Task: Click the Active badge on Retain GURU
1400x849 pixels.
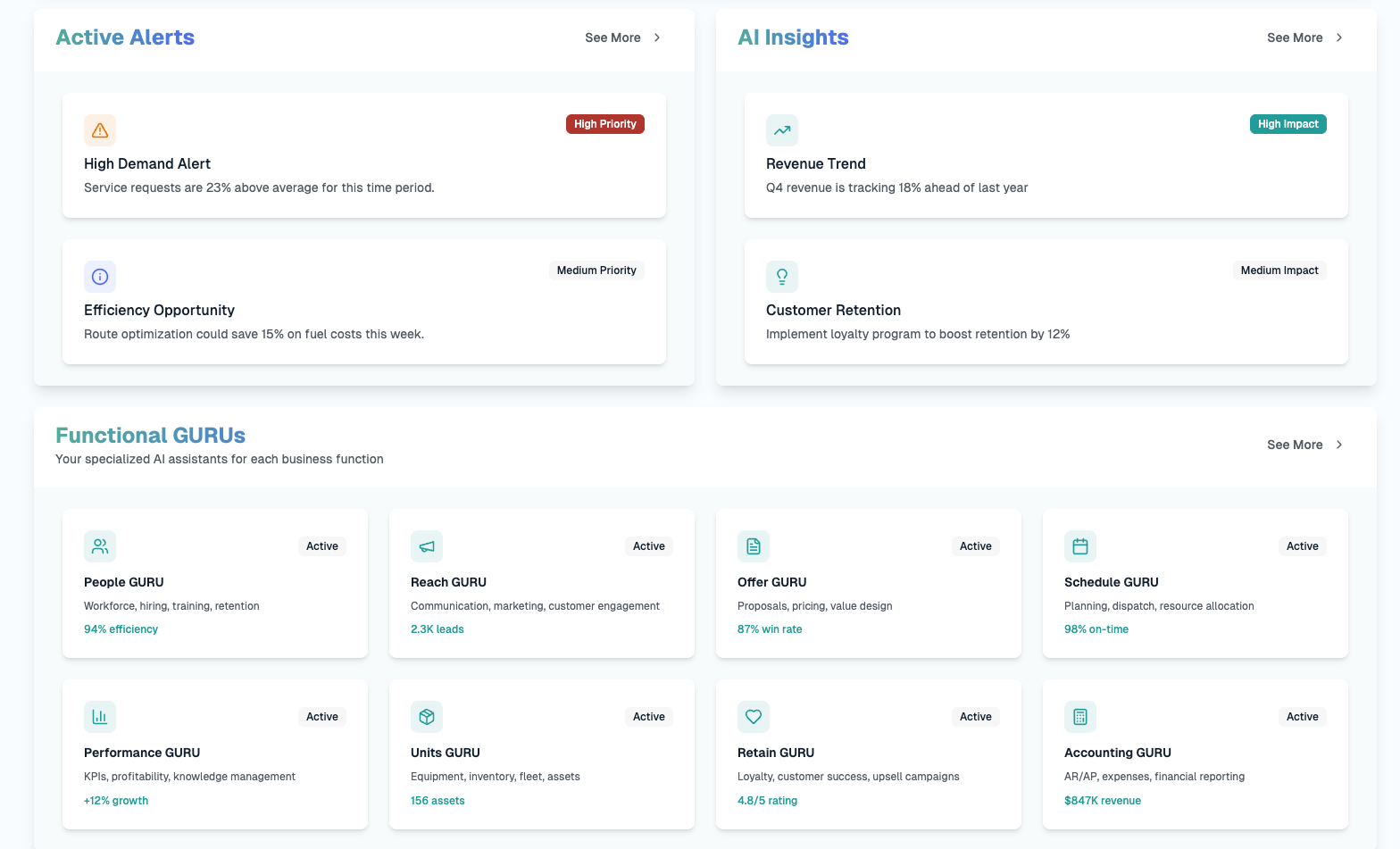Action: (x=976, y=717)
